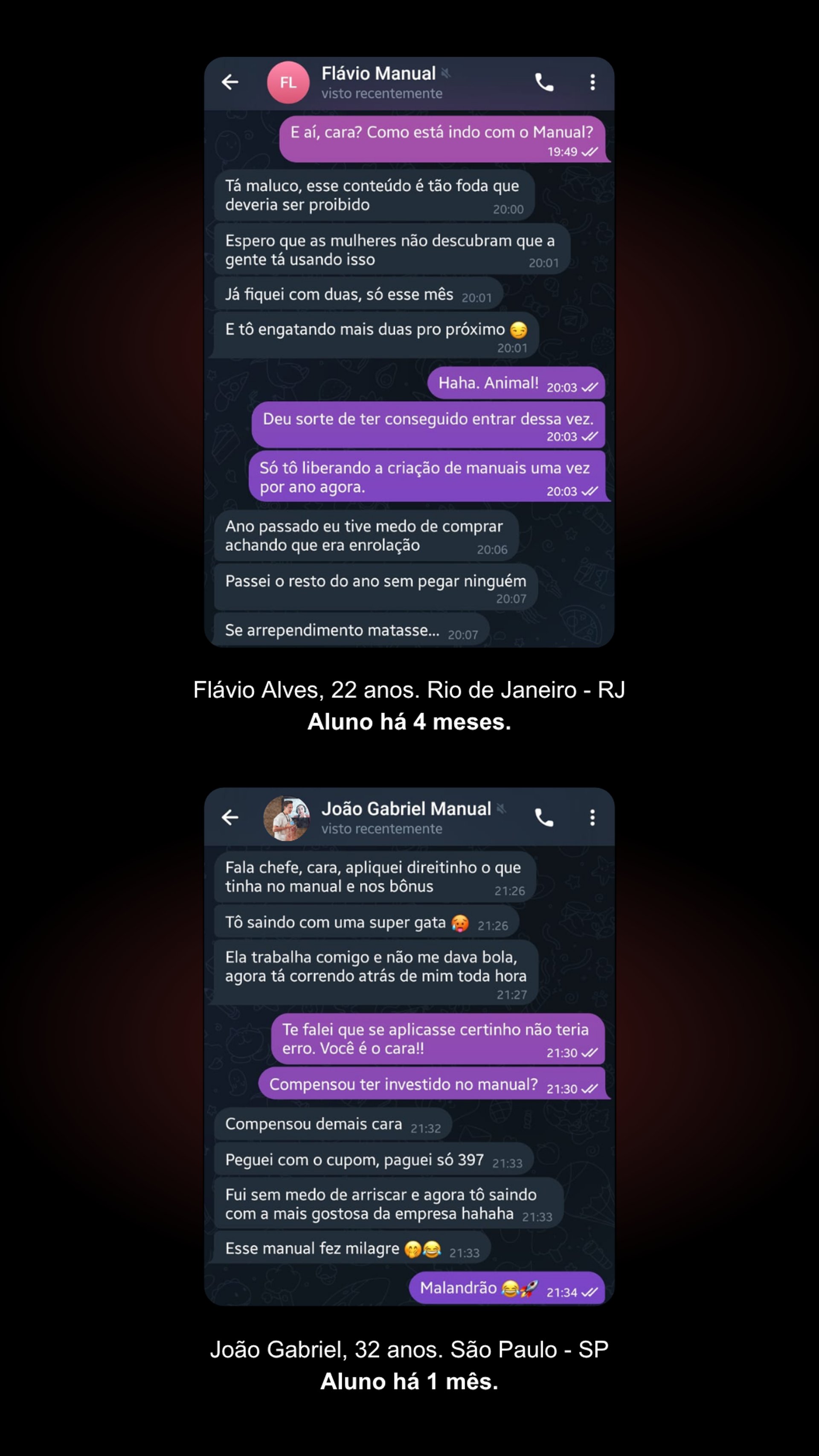Viewport: 819px width, 1456px height.
Task: Tap 'Peguei com o cupom, paguei só 397'
Action: click(x=374, y=1160)
